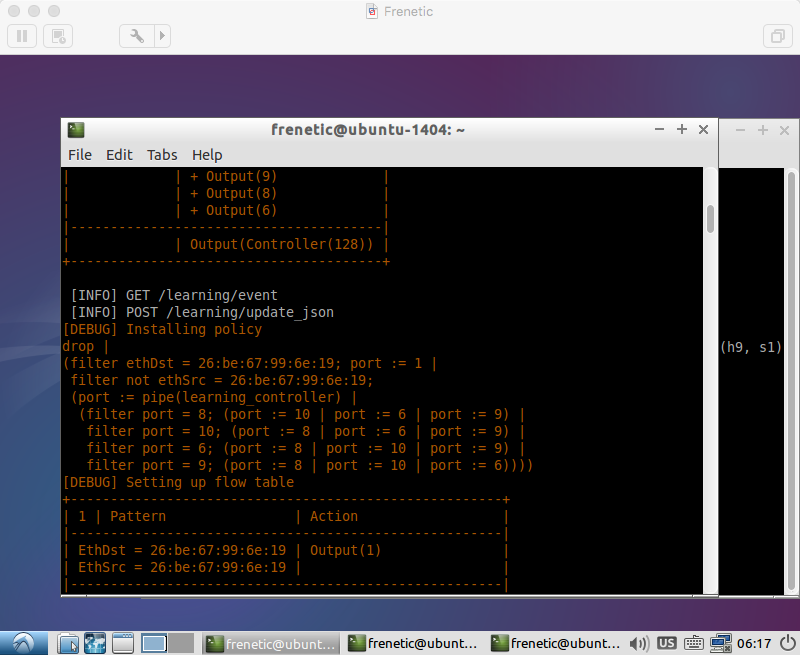Click the Frenetic title document icon

click(x=372, y=11)
